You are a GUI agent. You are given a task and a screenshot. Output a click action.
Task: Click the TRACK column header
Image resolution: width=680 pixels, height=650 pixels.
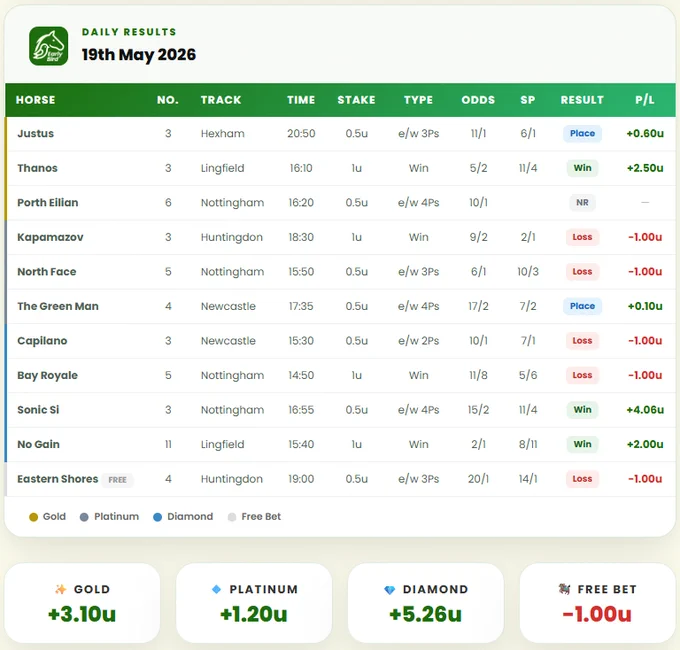coord(221,100)
